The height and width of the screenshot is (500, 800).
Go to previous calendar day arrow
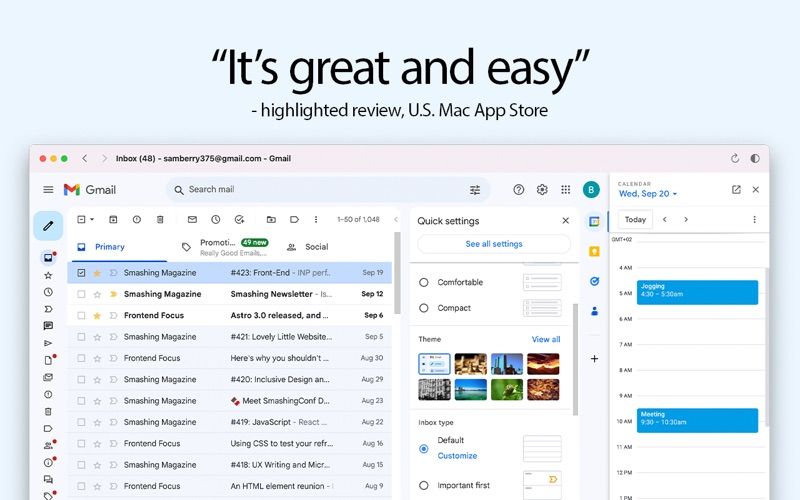point(665,219)
